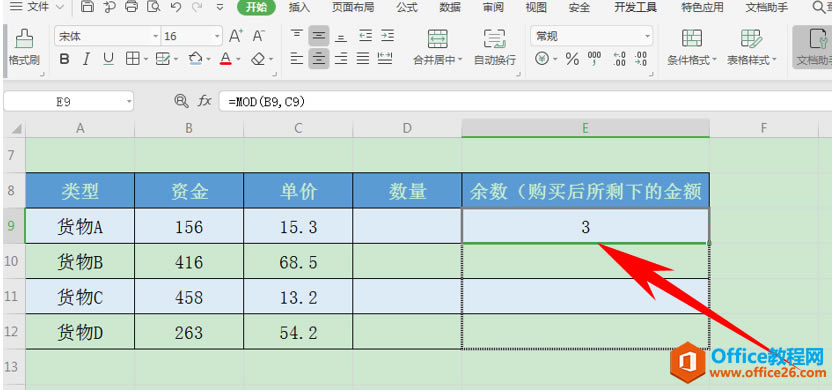Undo the last action
Image resolution: width=833 pixels, height=390 pixels.
pos(176,7)
